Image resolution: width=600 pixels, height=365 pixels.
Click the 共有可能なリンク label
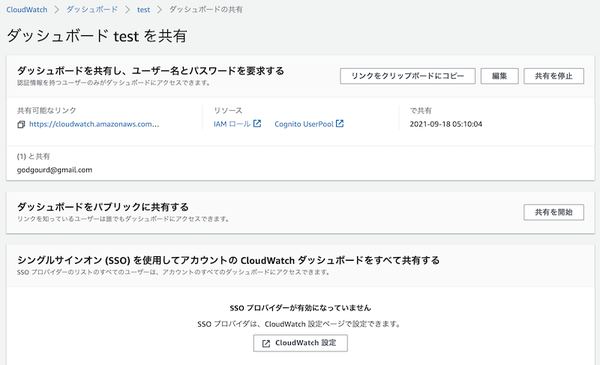coord(47,111)
